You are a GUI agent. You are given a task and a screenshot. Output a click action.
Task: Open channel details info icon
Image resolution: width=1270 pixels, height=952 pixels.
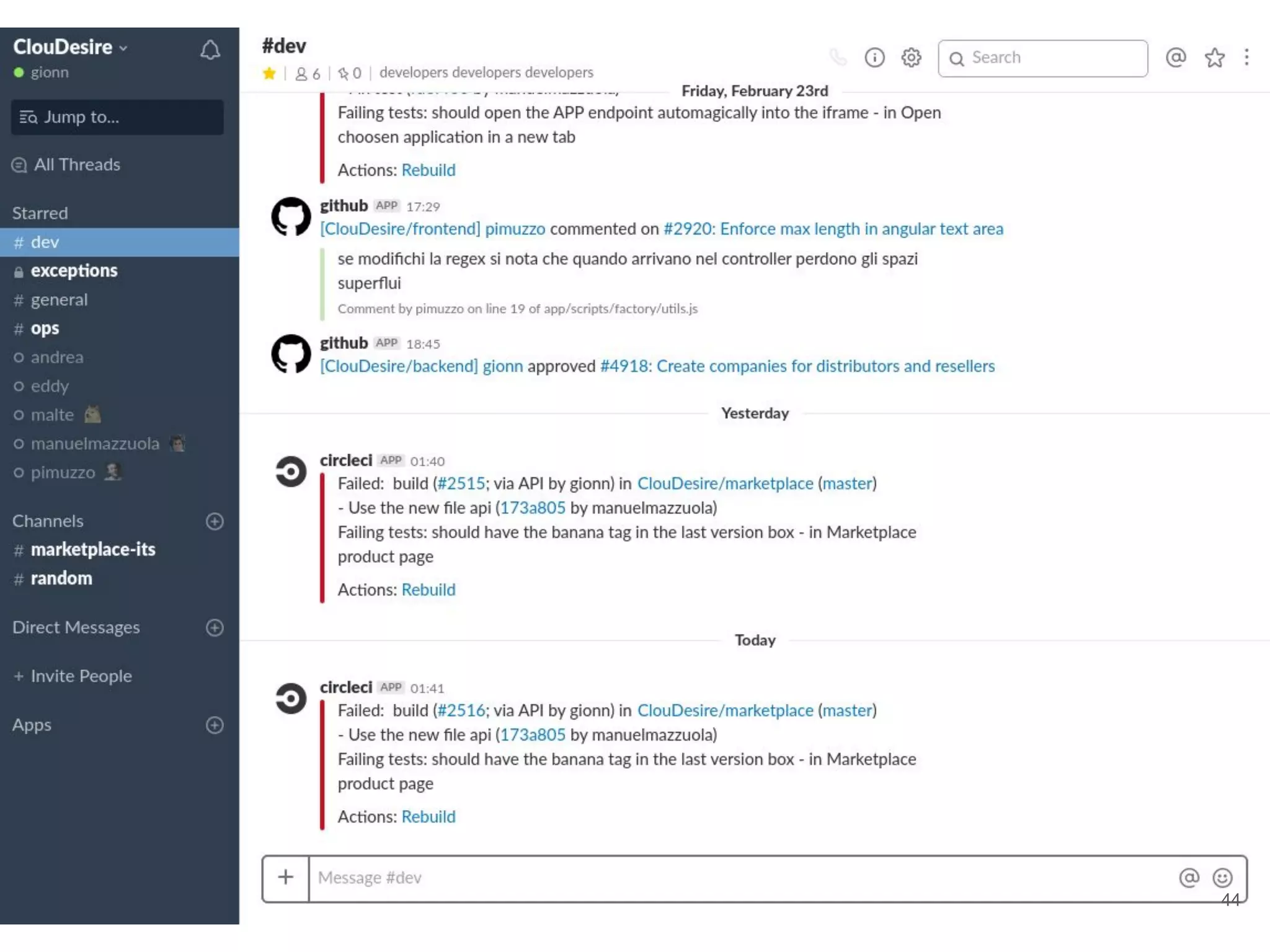(x=874, y=58)
